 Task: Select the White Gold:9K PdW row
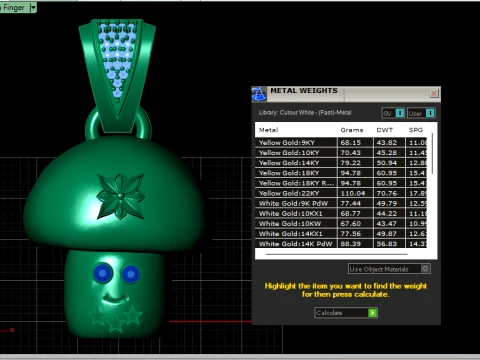pyautogui.click(x=341, y=203)
